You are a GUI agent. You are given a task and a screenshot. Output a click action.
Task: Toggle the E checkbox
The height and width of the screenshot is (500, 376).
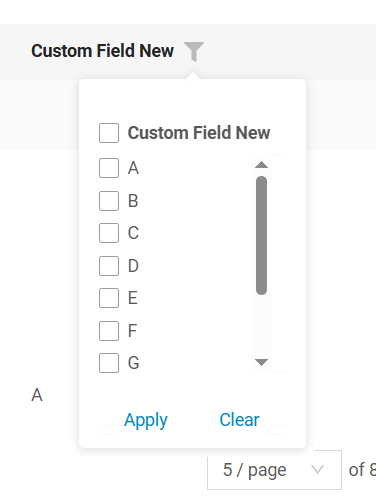pos(109,298)
